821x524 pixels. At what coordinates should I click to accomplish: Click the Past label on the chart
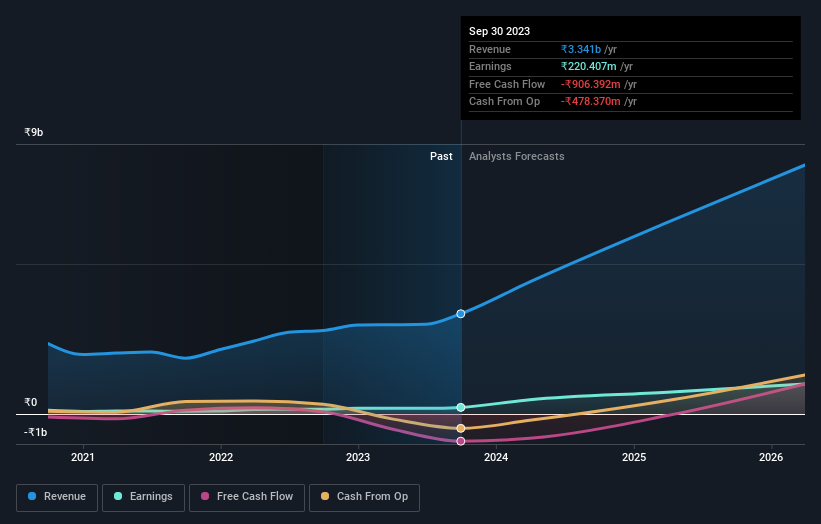(x=441, y=156)
